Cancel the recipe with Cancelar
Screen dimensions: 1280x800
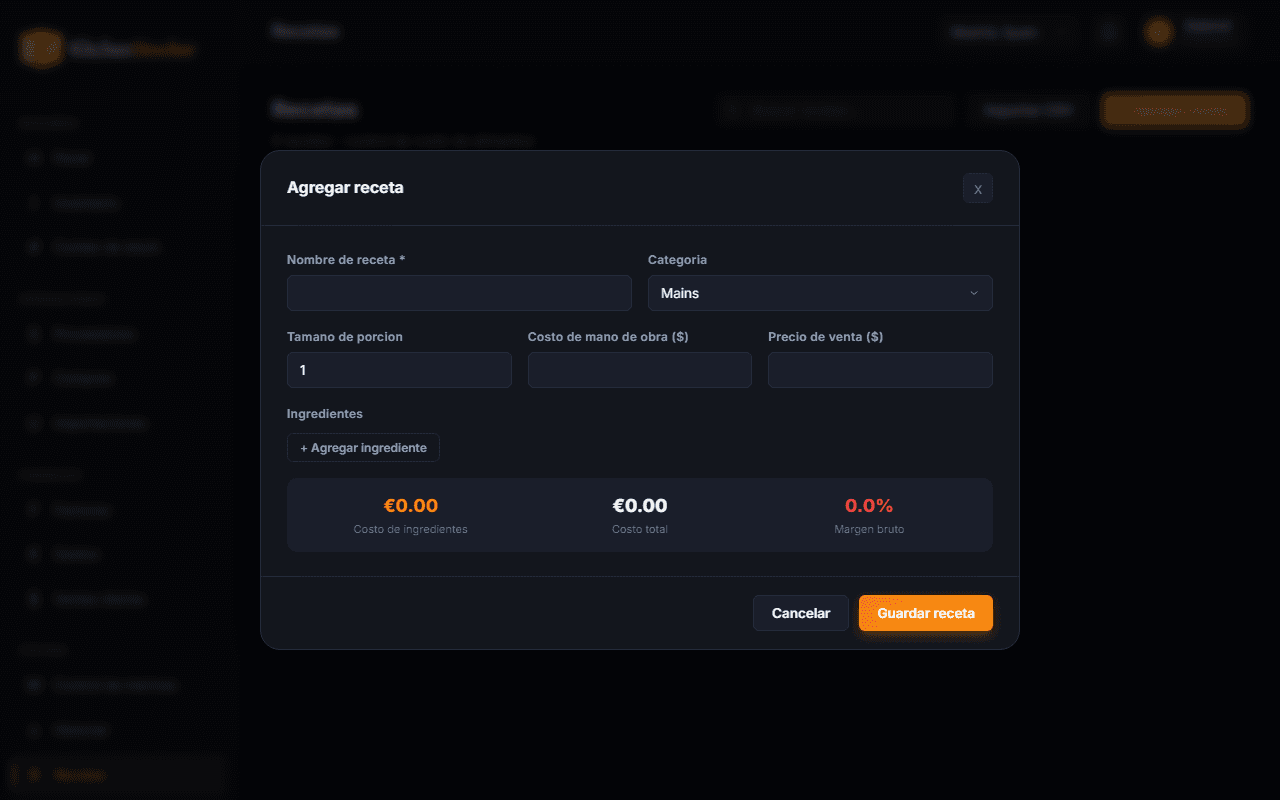click(x=801, y=613)
